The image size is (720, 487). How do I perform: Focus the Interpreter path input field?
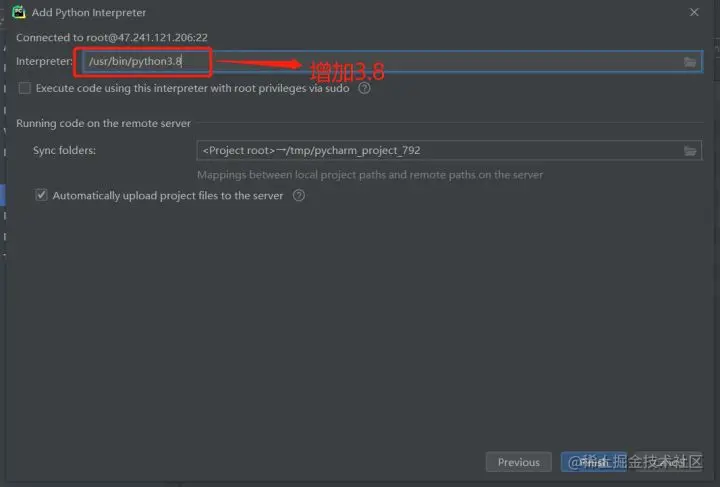(x=393, y=62)
